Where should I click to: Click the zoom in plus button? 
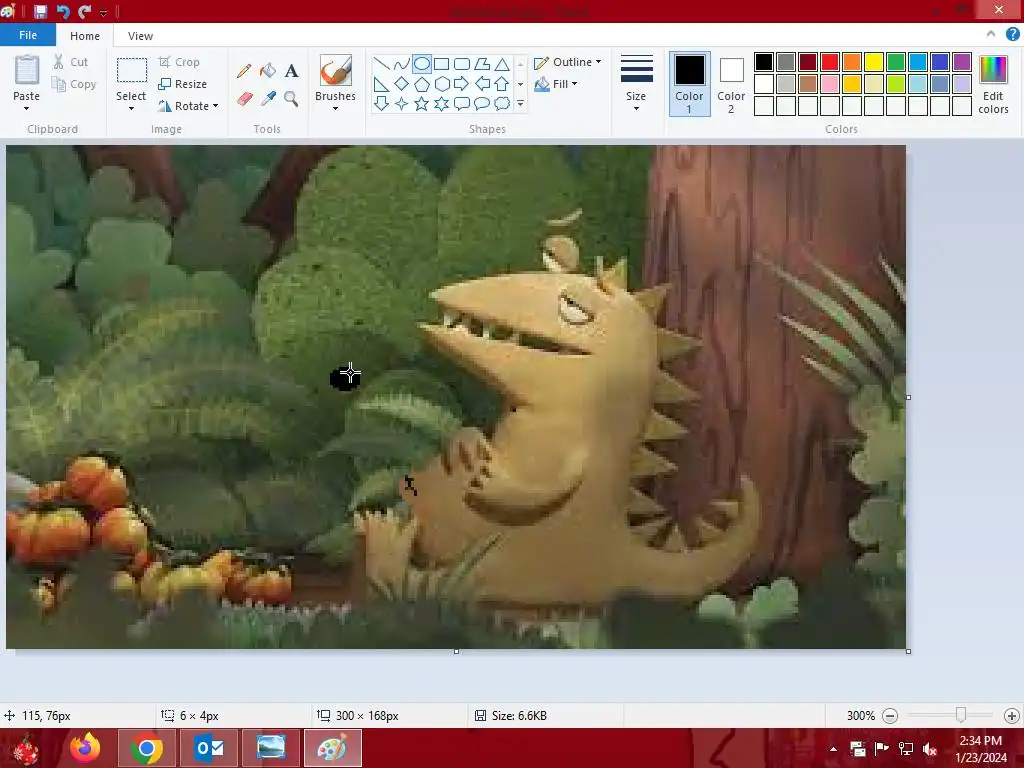(1012, 716)
